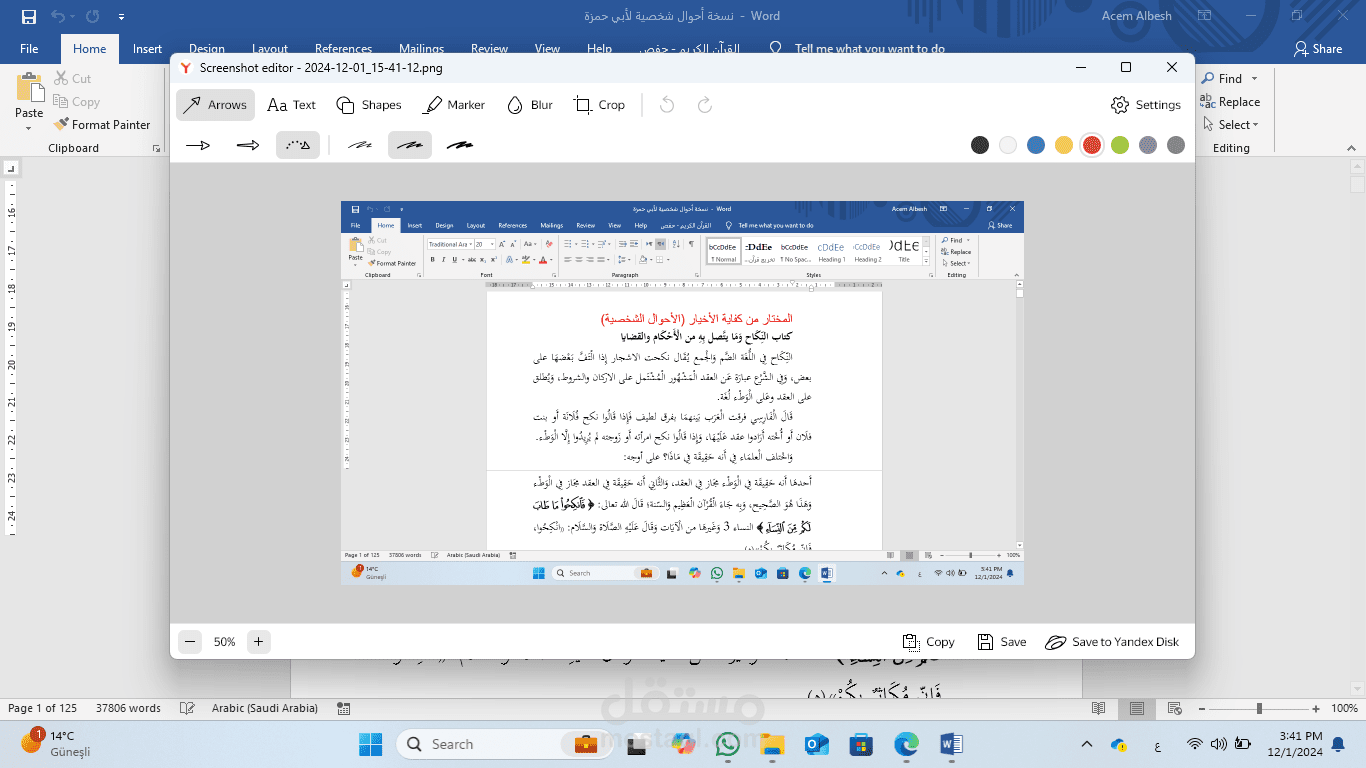
Task: Zoom in within Screenshot editor
Action: pos(258,642)
